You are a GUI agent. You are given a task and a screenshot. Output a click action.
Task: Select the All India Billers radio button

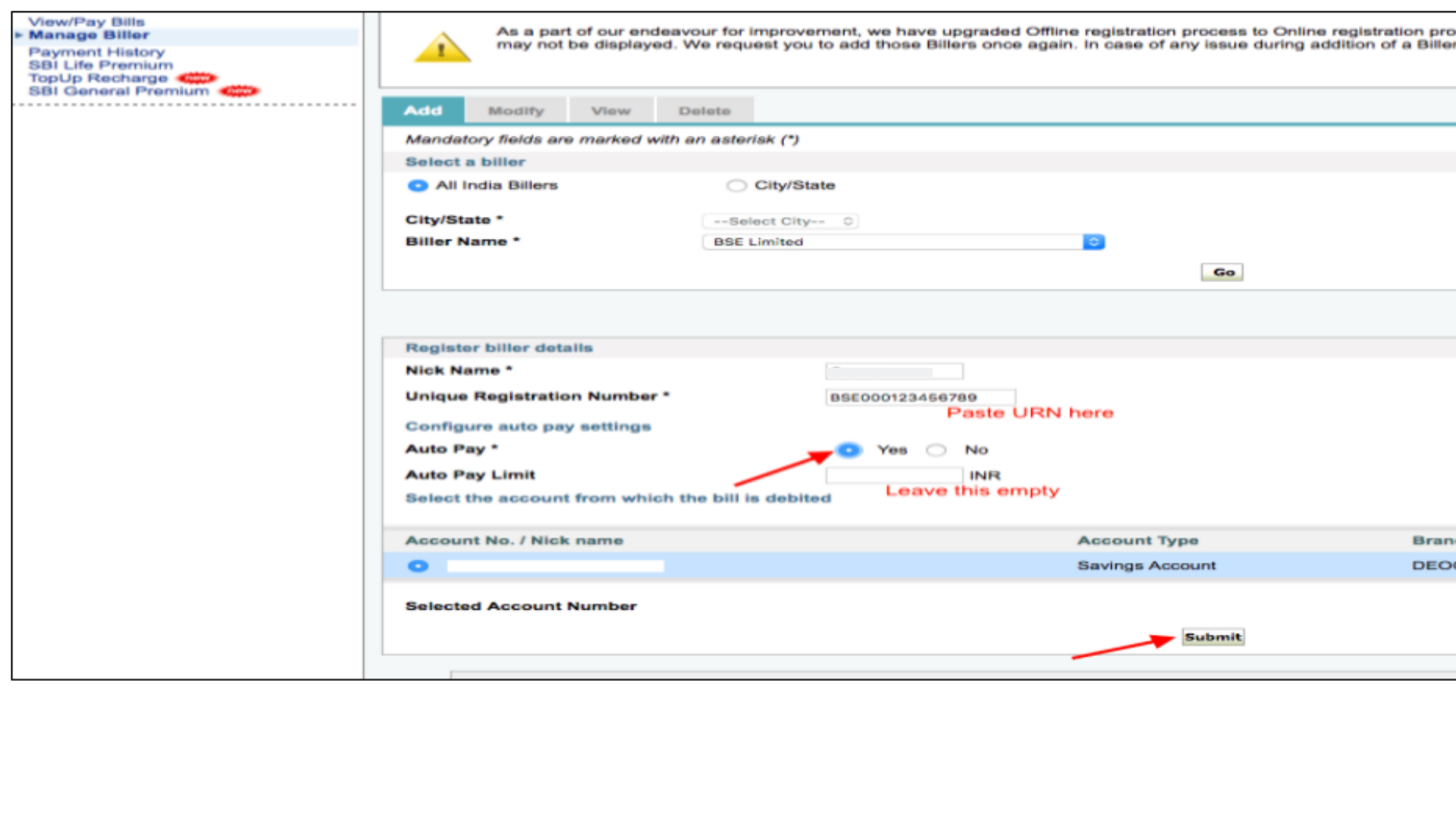[x=418, y=186]
